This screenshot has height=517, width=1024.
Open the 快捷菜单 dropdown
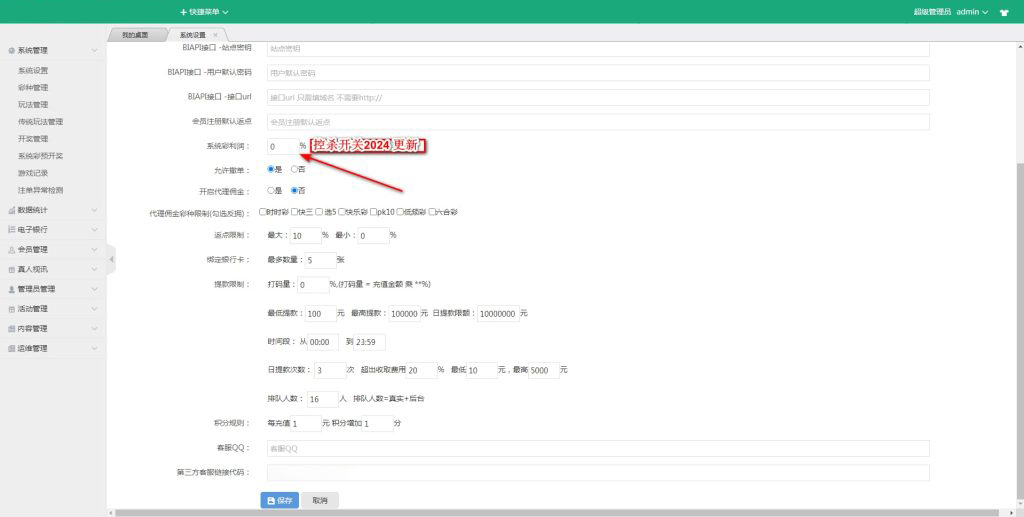205,12
